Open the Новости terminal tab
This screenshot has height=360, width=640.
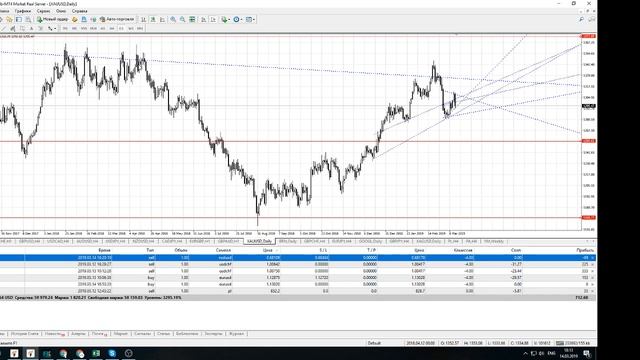pyautogui.click(x=54, y=333)
